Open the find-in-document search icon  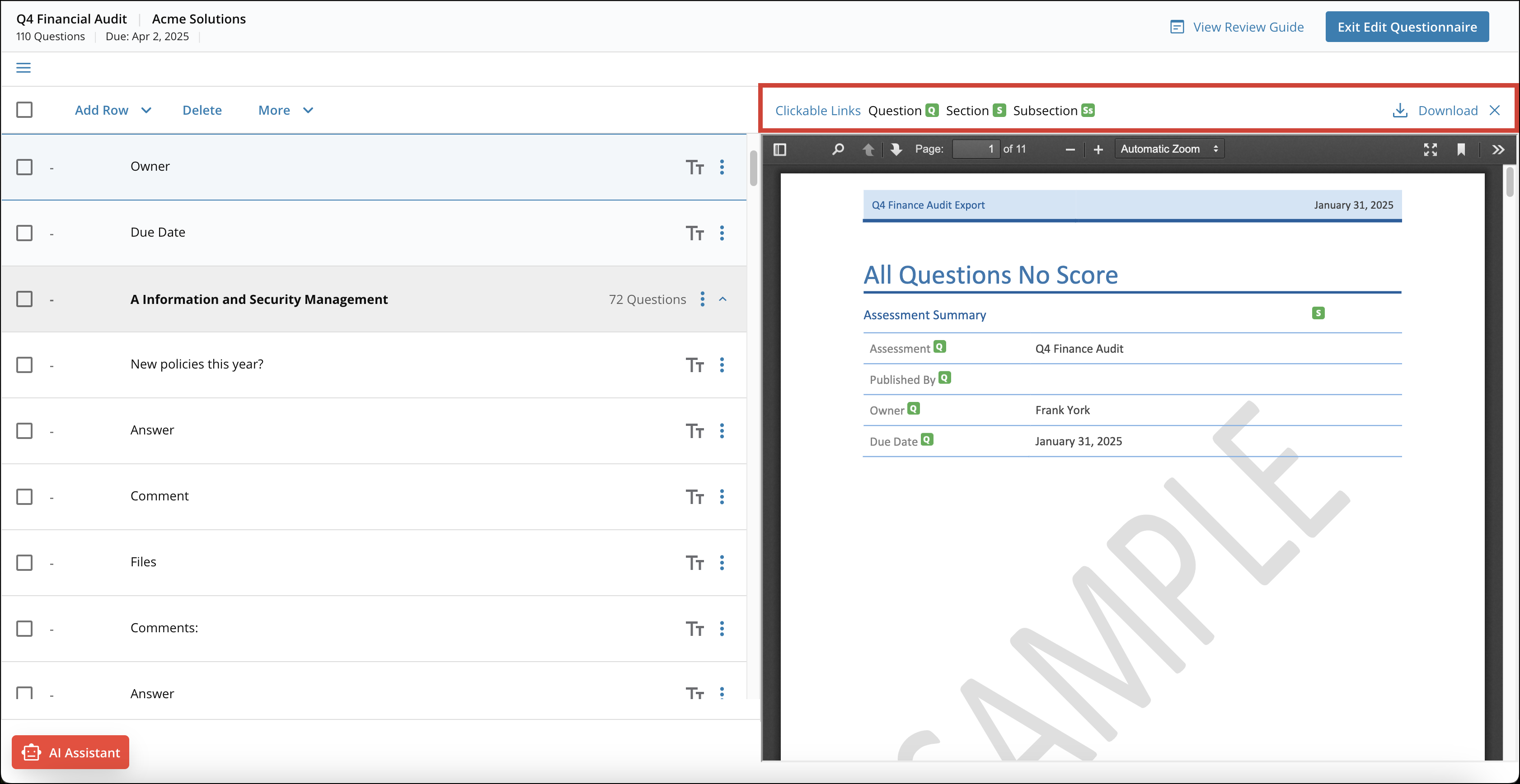pyautogui.click(x=837, y=149)
